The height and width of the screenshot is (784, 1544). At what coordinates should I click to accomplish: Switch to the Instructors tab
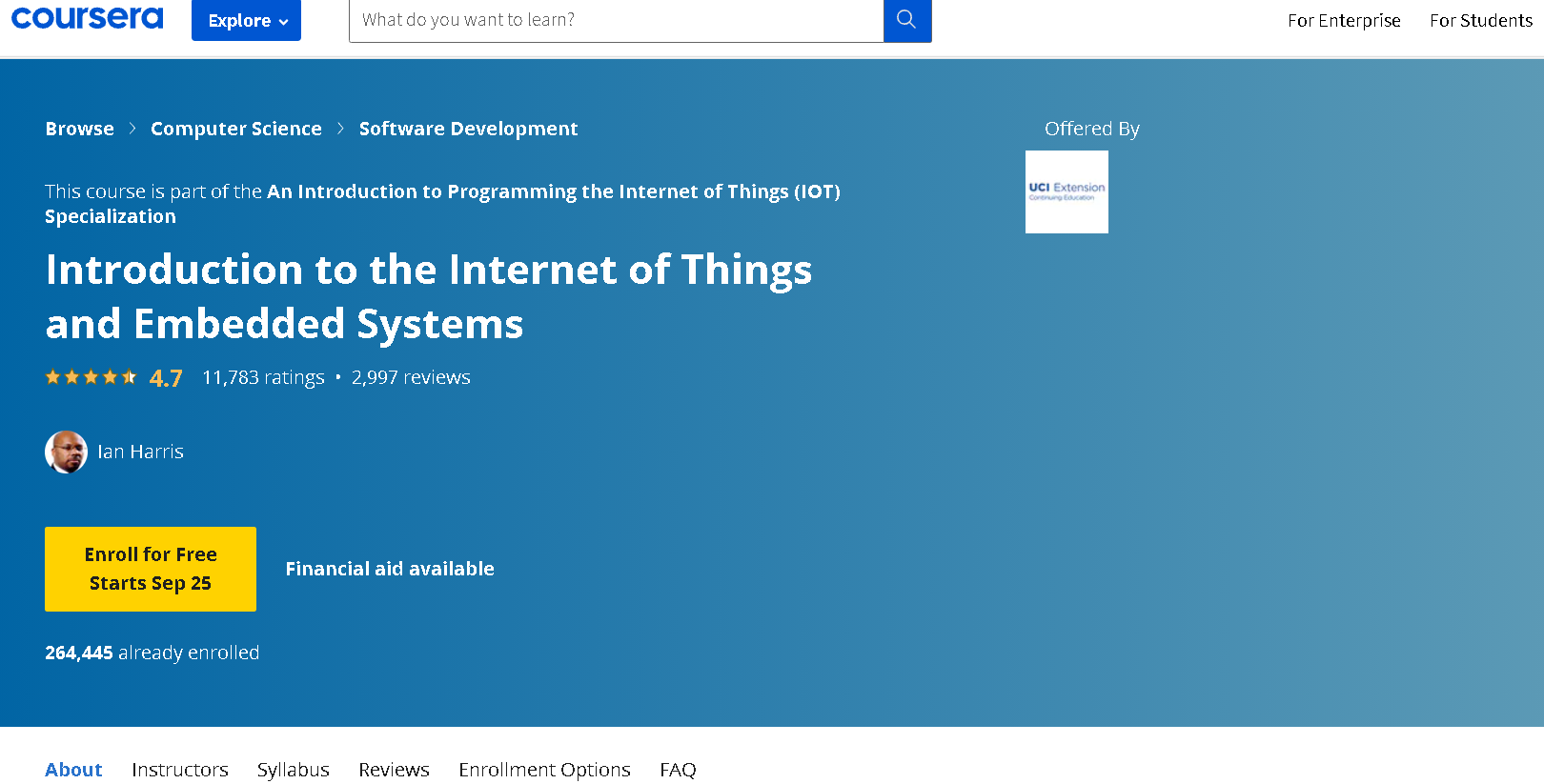pos(180,770)
